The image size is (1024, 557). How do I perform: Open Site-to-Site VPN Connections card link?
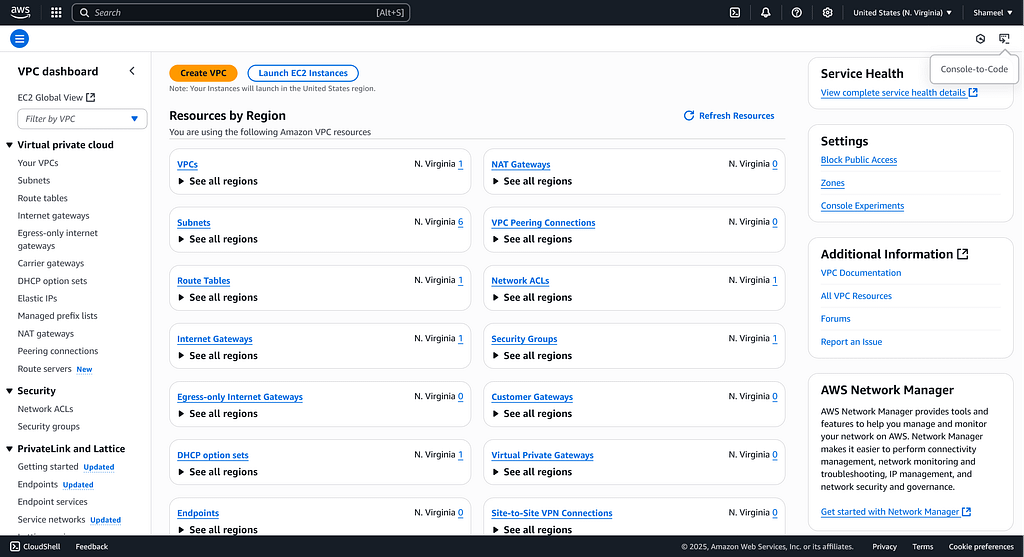point(552,513)
